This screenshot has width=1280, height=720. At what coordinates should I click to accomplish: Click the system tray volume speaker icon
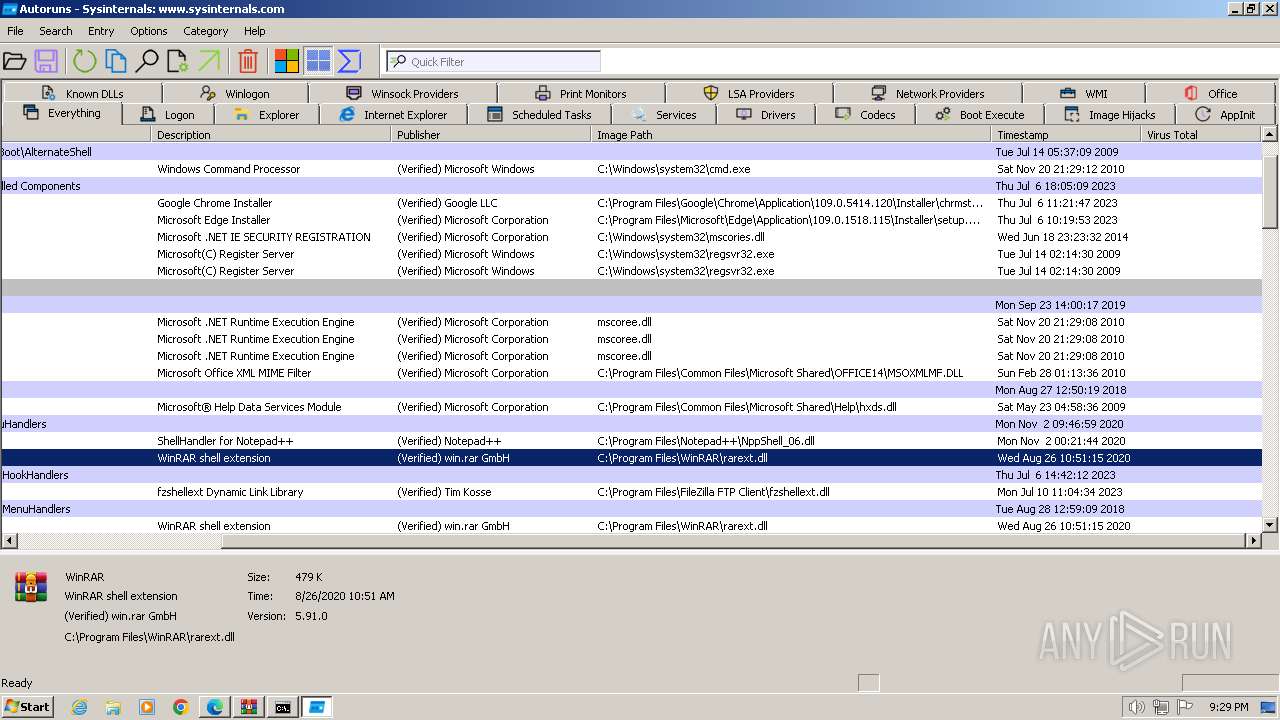click(x=1136, y=707)
